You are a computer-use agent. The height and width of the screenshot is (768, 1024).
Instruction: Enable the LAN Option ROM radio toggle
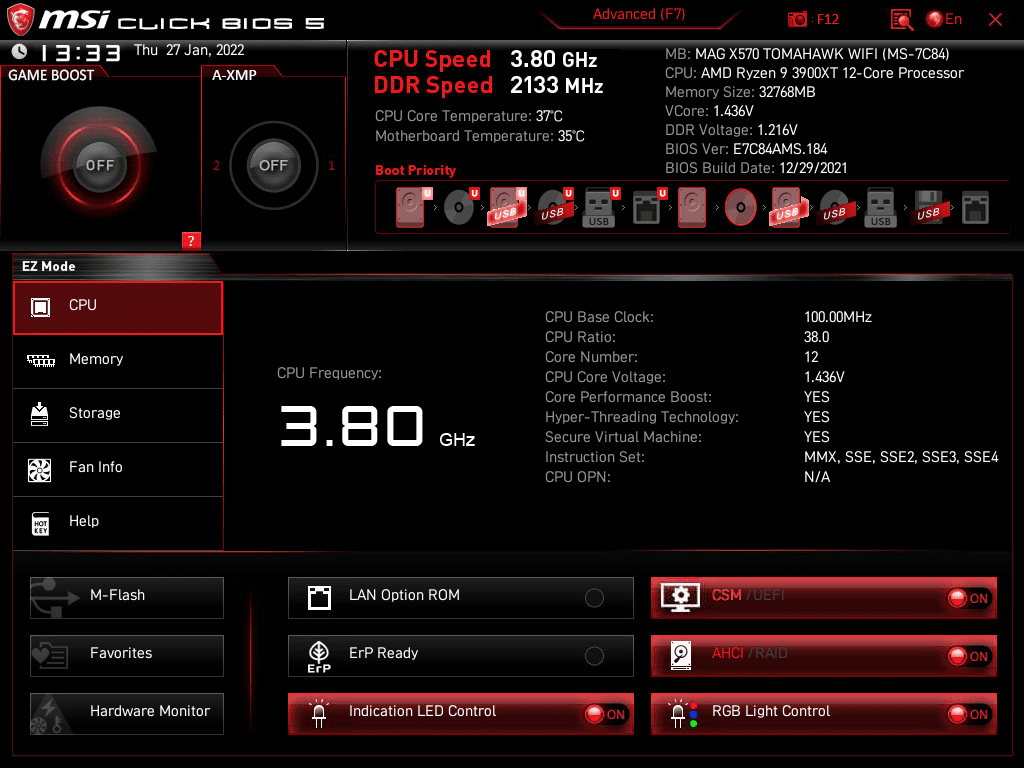point(594,598)
